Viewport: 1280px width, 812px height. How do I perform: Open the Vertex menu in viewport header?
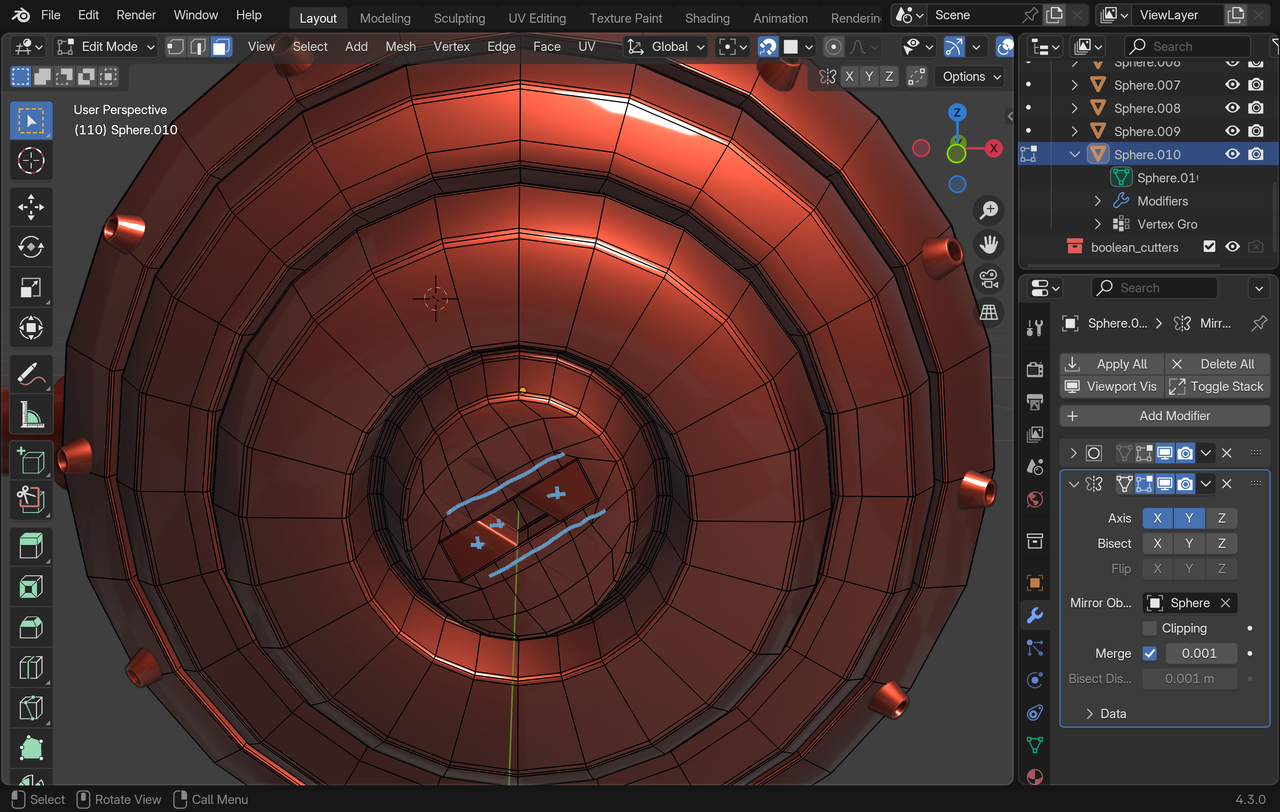(x=452, y=47)
